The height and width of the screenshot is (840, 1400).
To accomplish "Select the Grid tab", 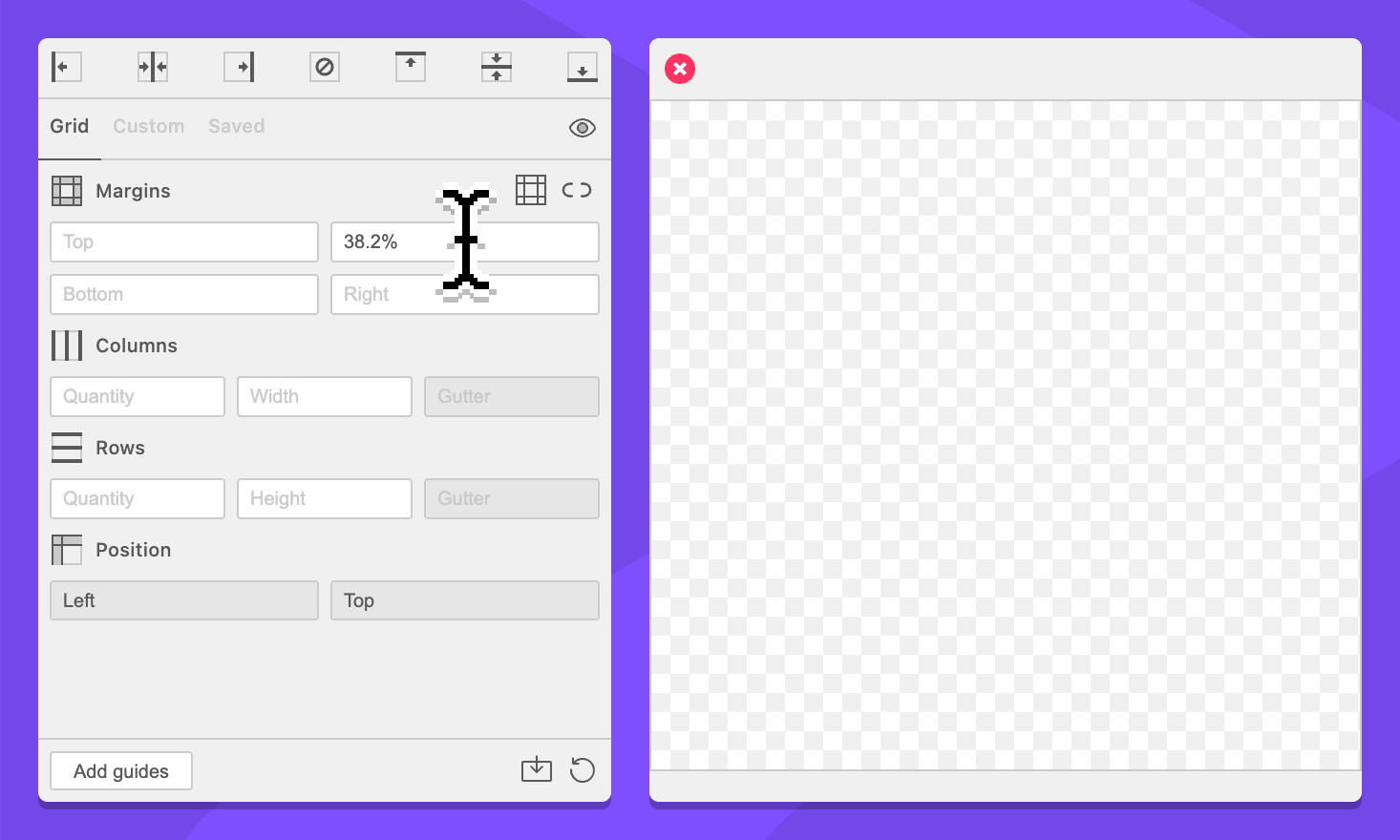I will coord(69,126).
